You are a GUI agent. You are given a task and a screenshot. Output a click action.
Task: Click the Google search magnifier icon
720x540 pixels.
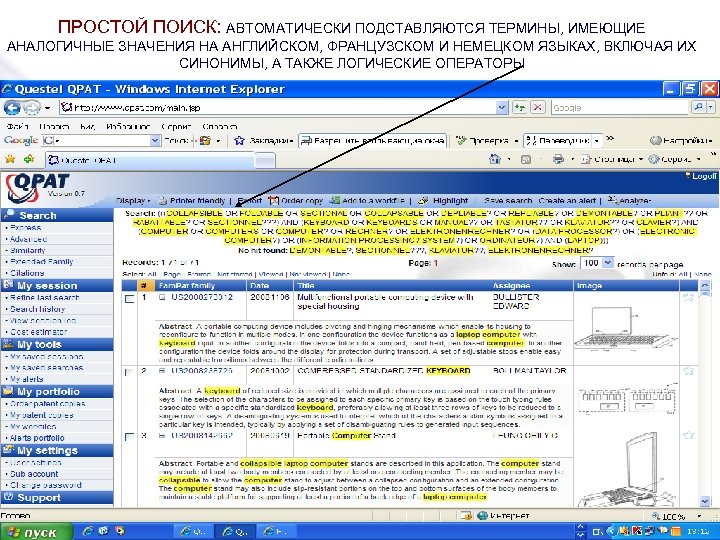pos(698,107)
